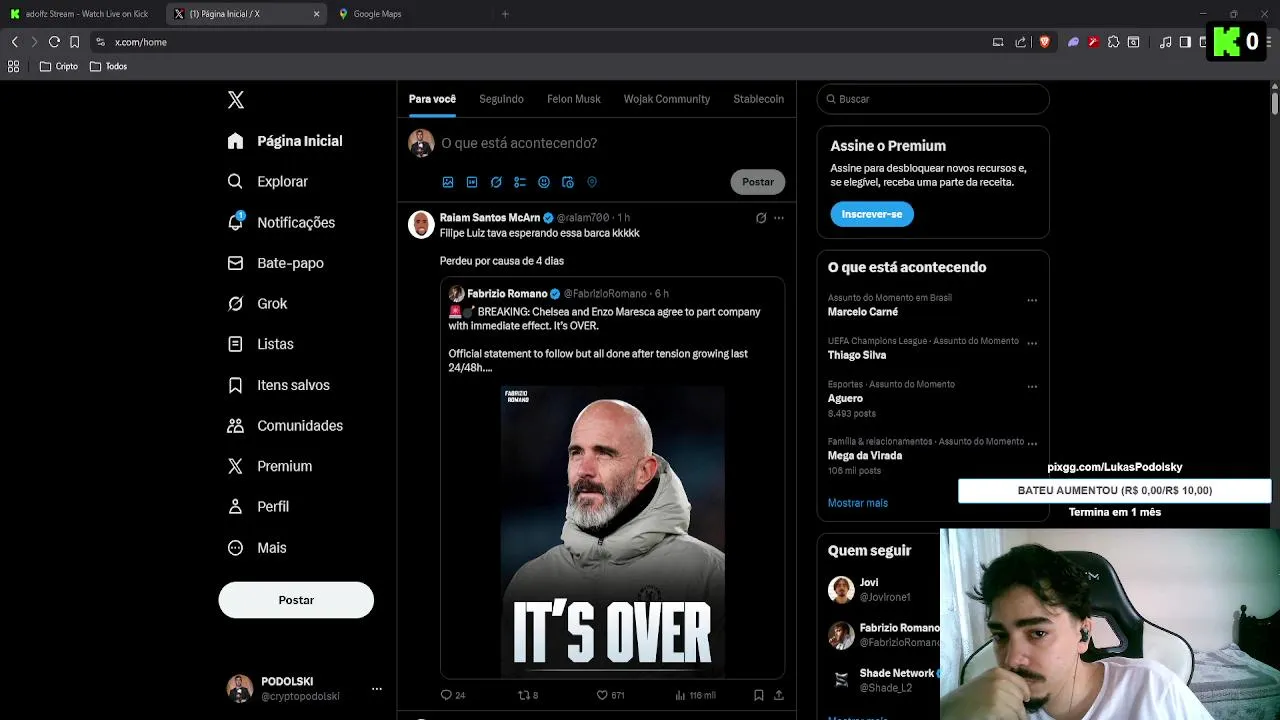Open options for Thiago Silva trend
The width and height of the screenshot is (1280, 720).
(1032, 343)
